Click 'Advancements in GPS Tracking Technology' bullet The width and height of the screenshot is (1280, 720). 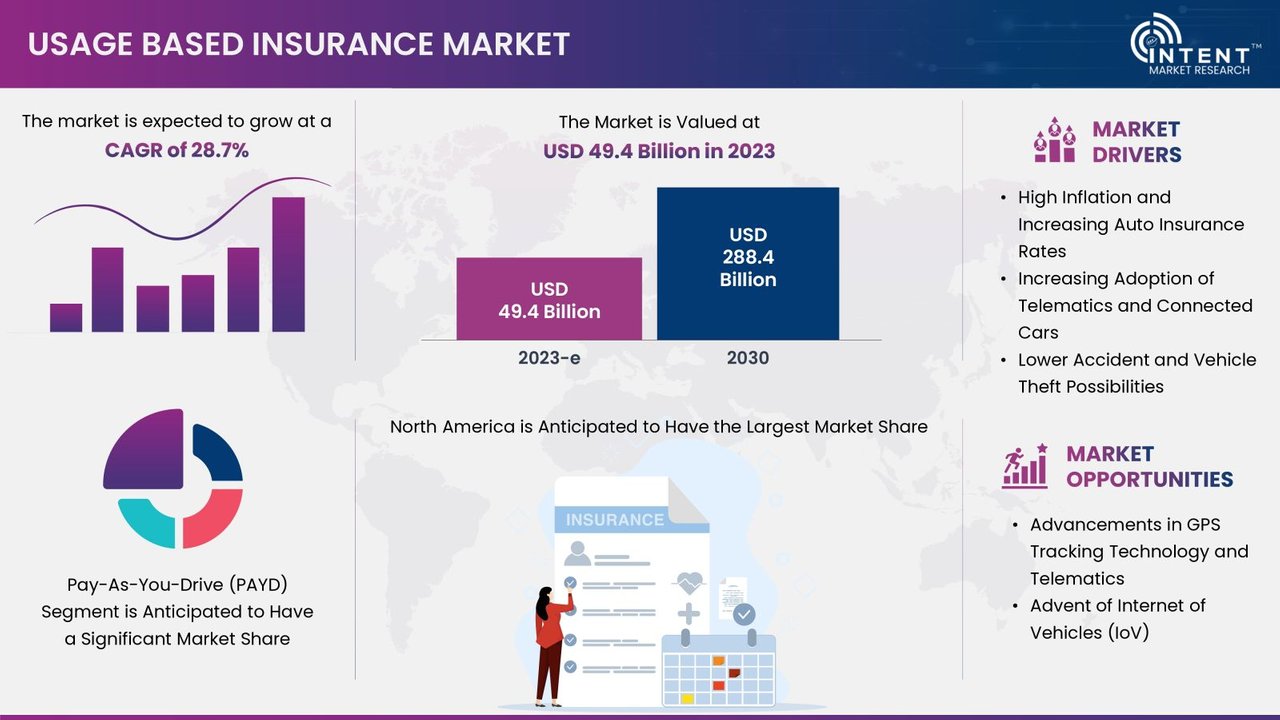tap(1139, 551)
